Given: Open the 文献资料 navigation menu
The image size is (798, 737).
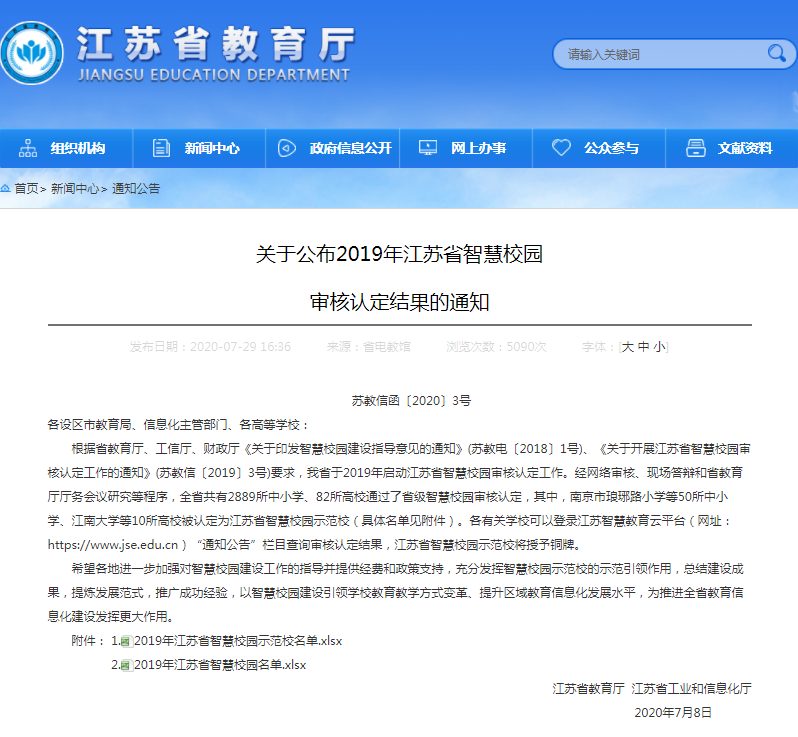Looking at the screenshot, I should (744, 148).
